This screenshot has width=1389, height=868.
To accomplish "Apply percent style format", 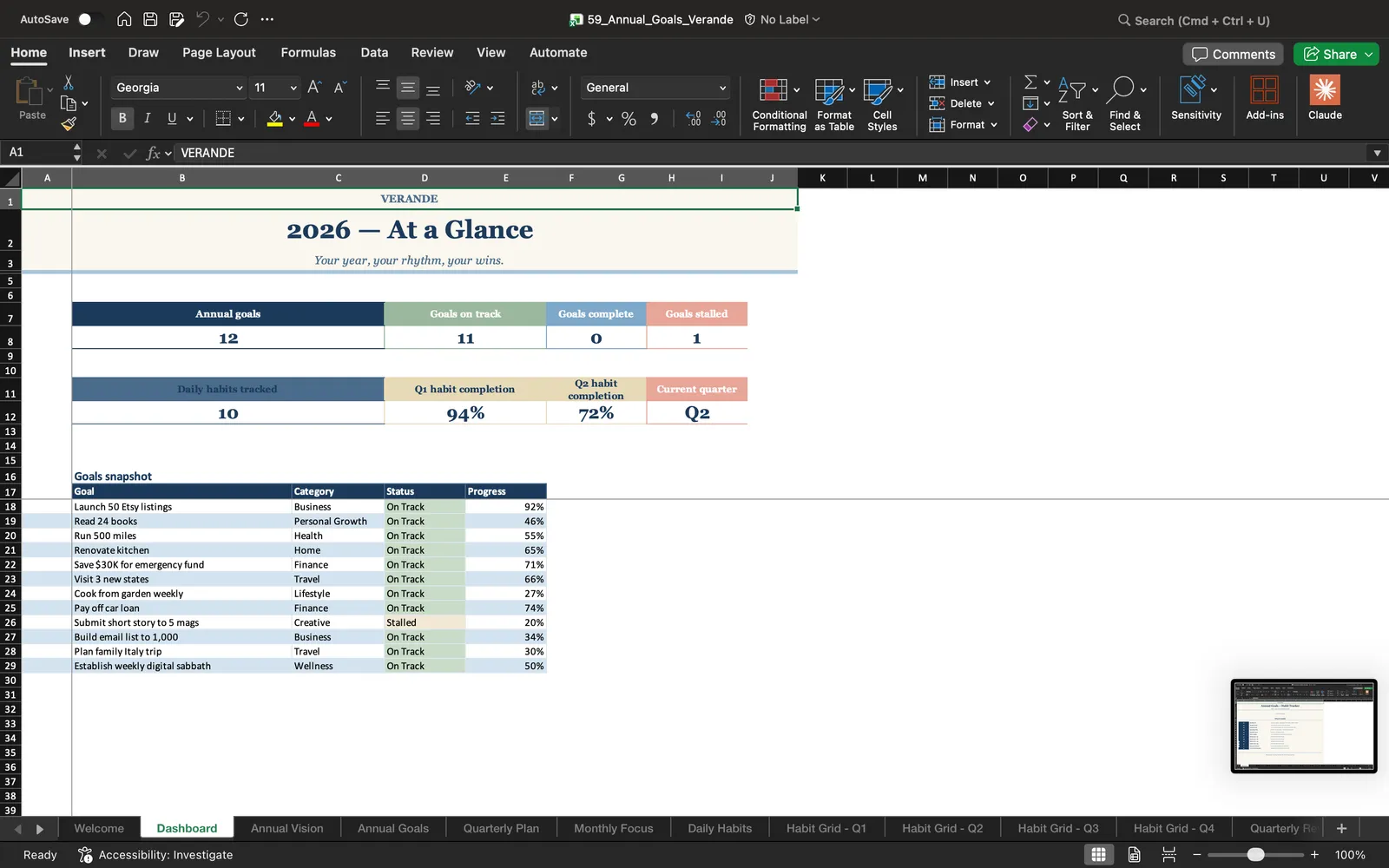I will 629,119.
